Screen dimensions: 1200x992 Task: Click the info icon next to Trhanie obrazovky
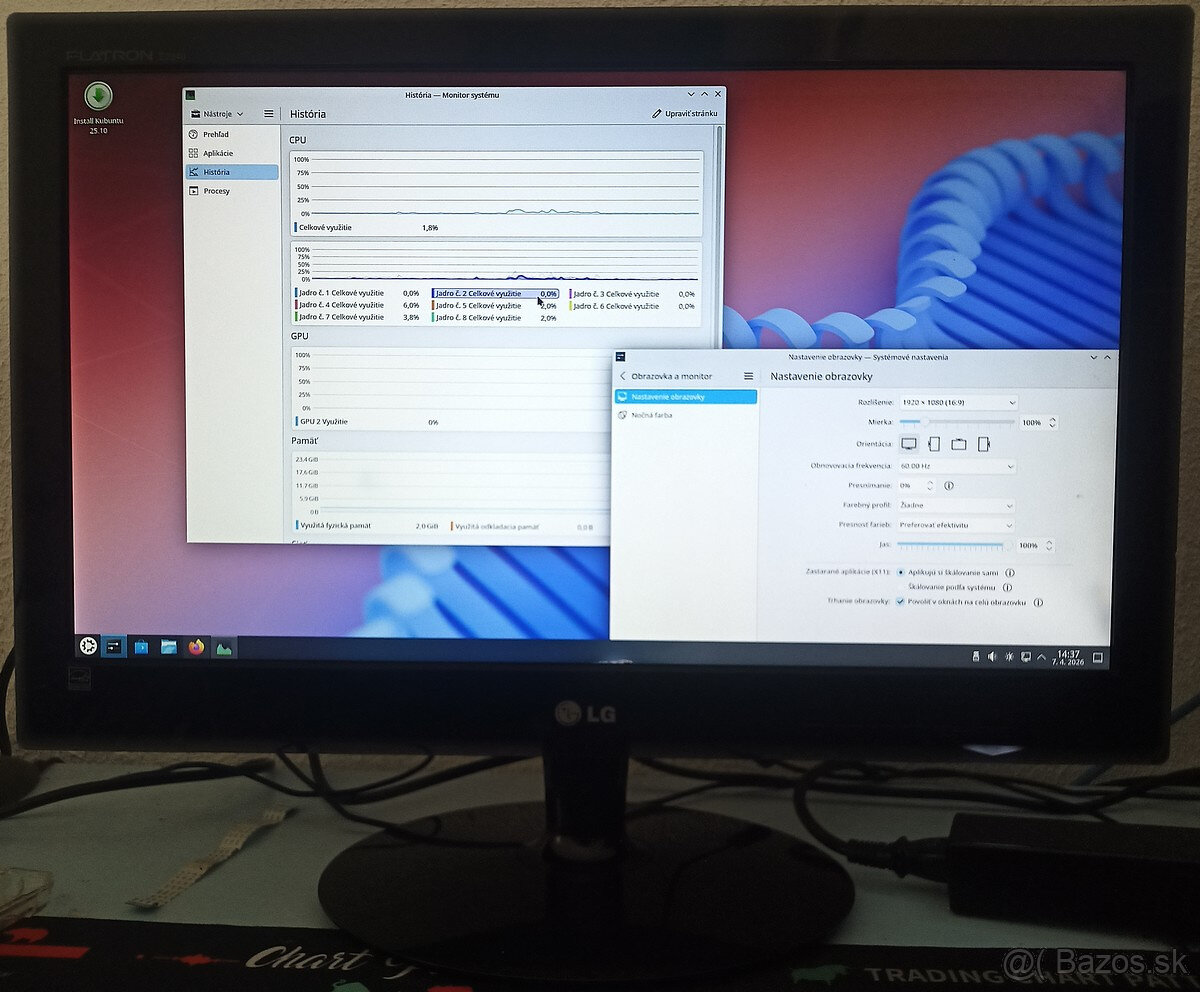[1037, 602]
